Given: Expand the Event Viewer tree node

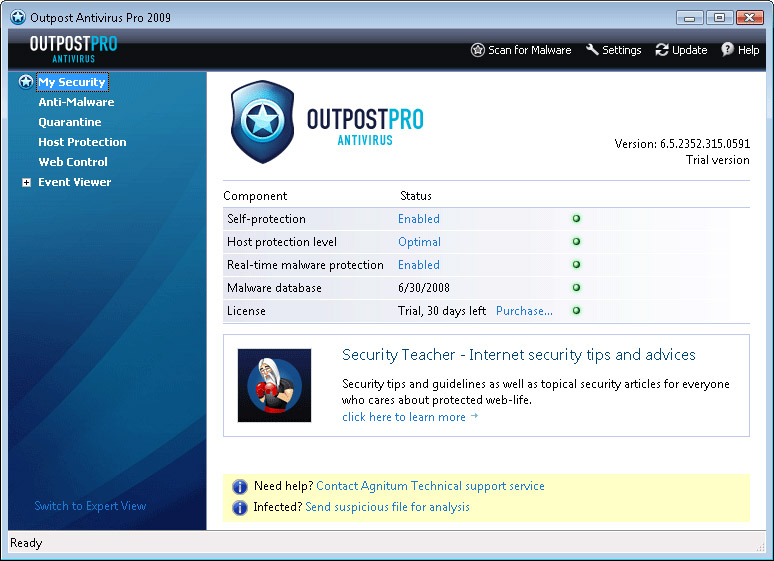Looking at the screenshot, I should [x=27, y=183].
